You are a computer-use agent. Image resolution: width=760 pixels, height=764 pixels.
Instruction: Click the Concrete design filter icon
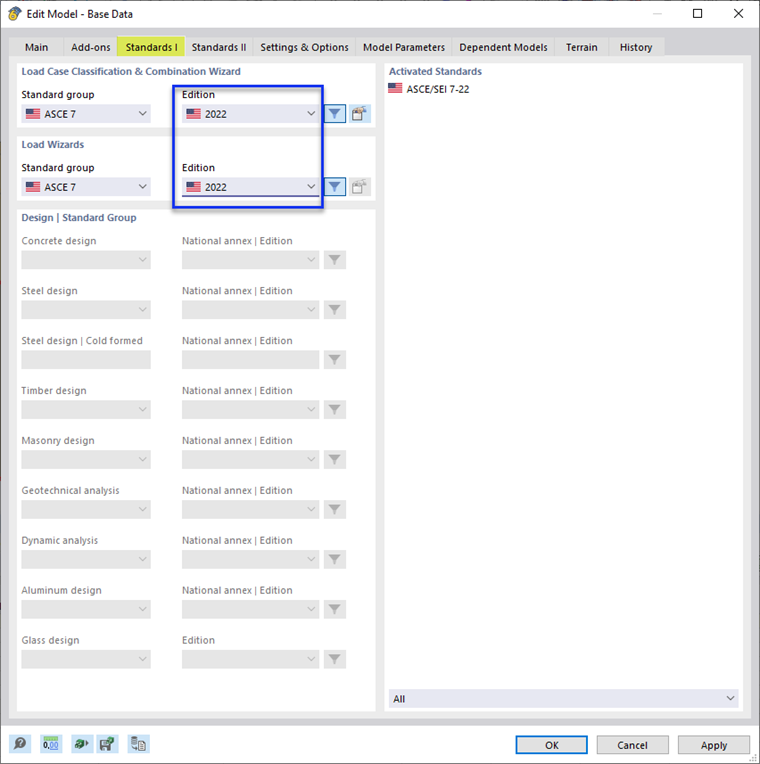335,260
